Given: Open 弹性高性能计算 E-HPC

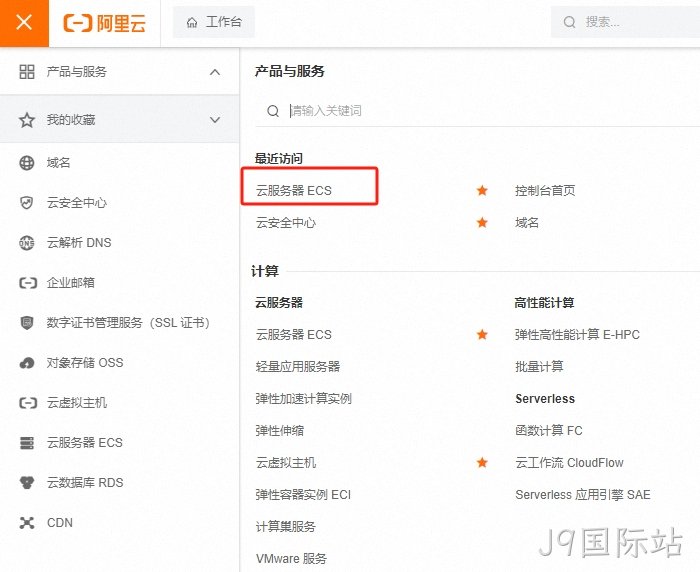Looking at the screenshot, I should tap(577, 334).
